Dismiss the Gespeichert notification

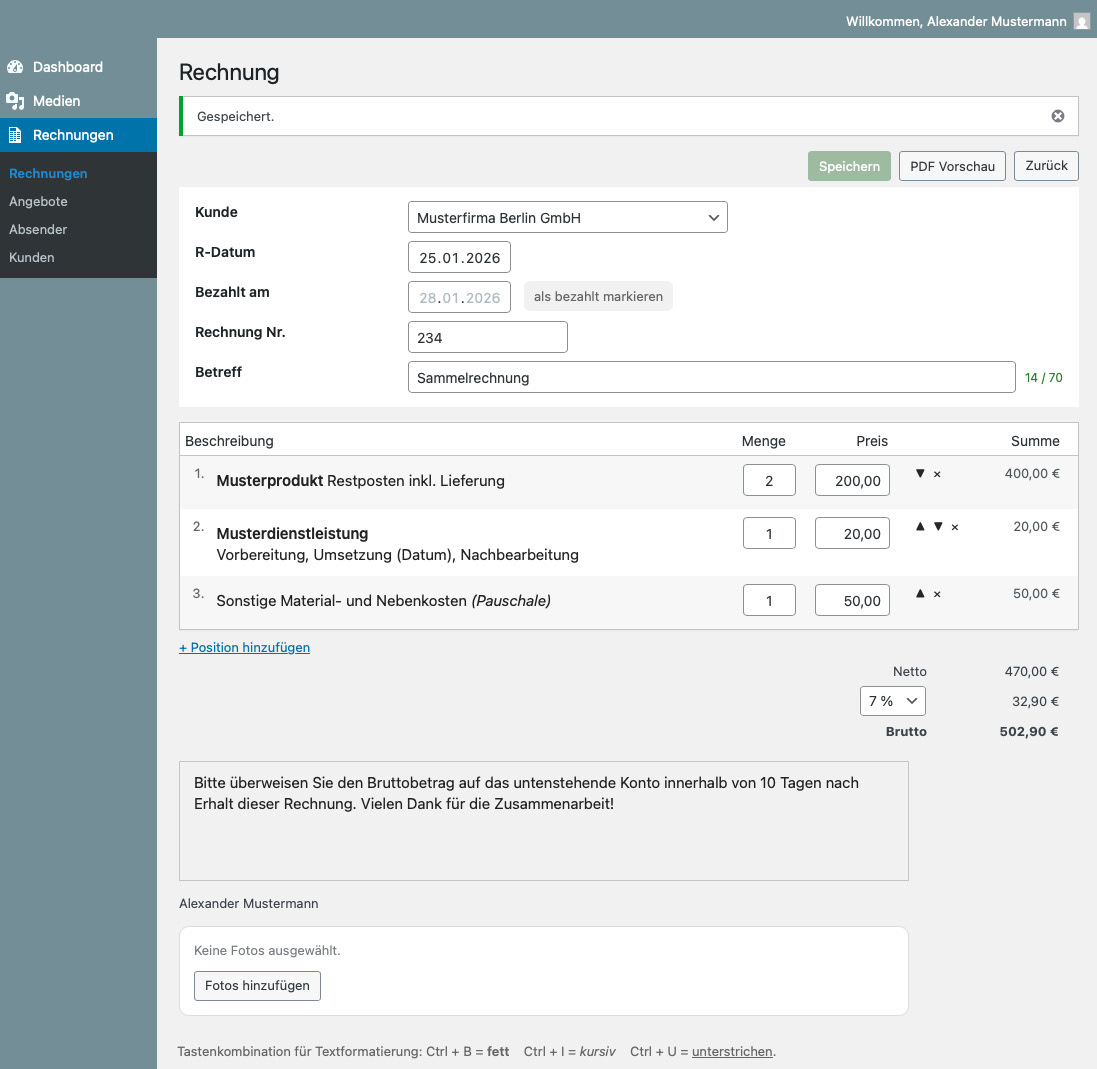[1057, 116]
